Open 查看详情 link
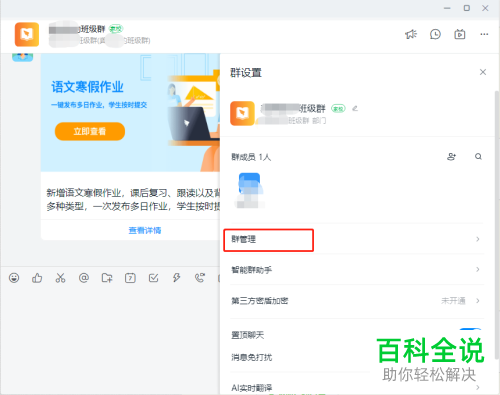500x395 pixels. pyautogui.click(x=145, y=230)
